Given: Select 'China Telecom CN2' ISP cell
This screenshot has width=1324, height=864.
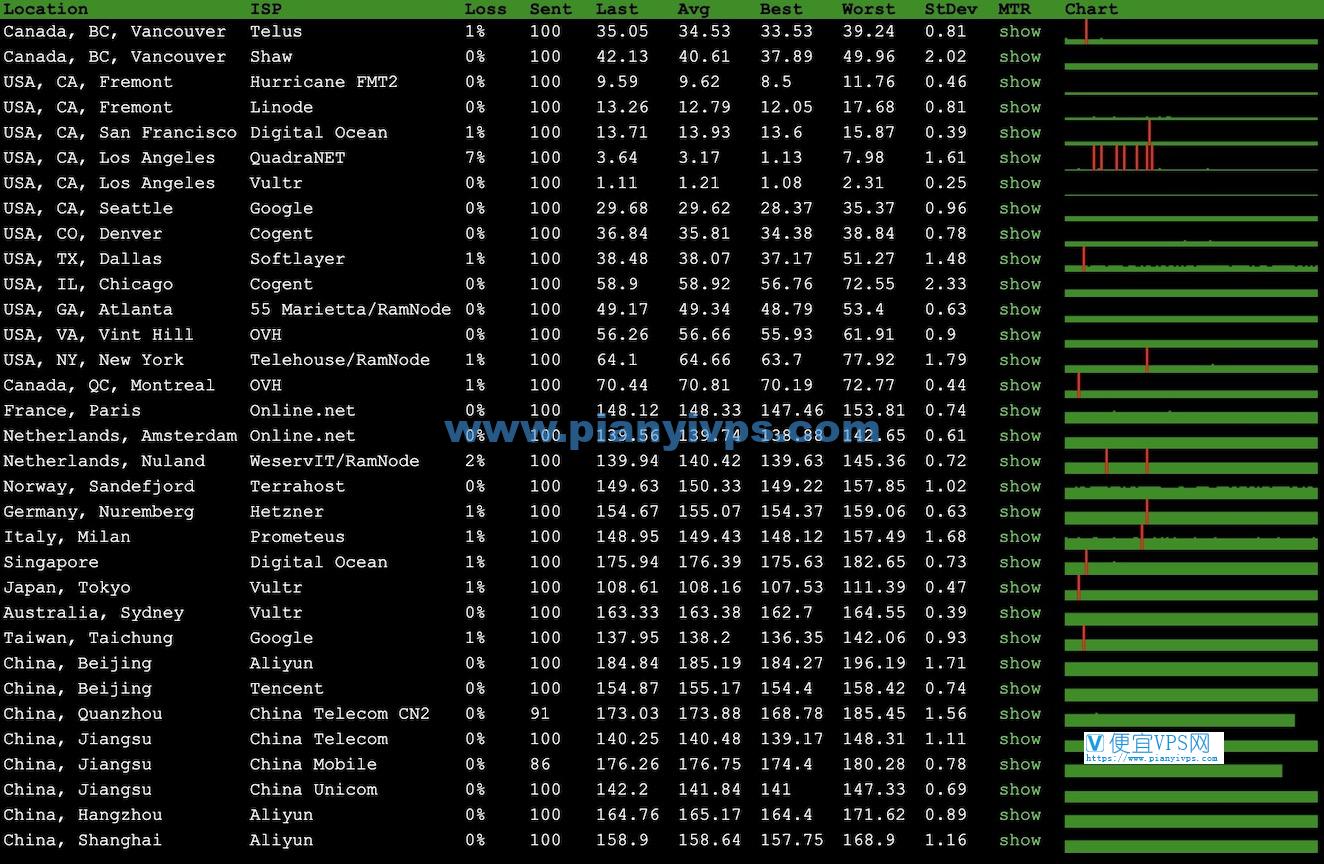Looking at the screenshot, I should 340,713.
